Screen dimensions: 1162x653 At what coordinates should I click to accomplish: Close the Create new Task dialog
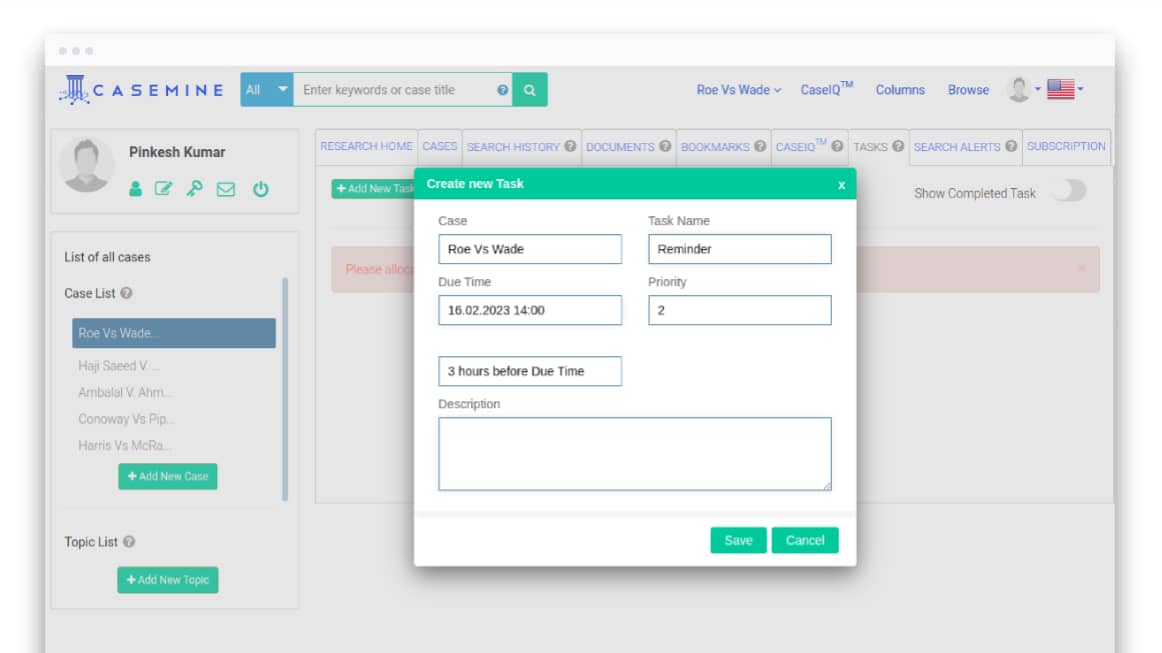(841, 185)
